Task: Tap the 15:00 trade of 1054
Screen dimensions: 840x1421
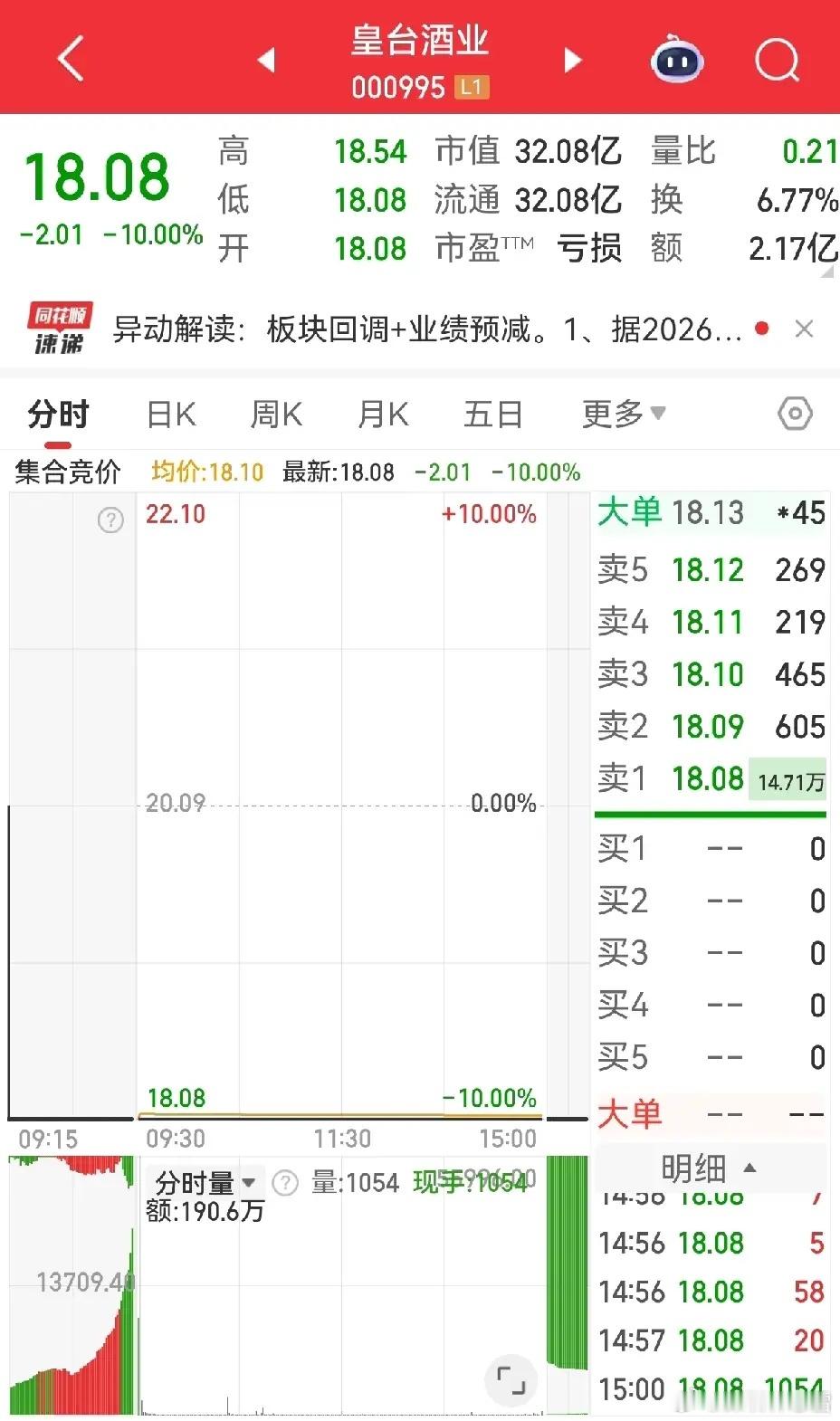Action: click(x=711, y=1388)
